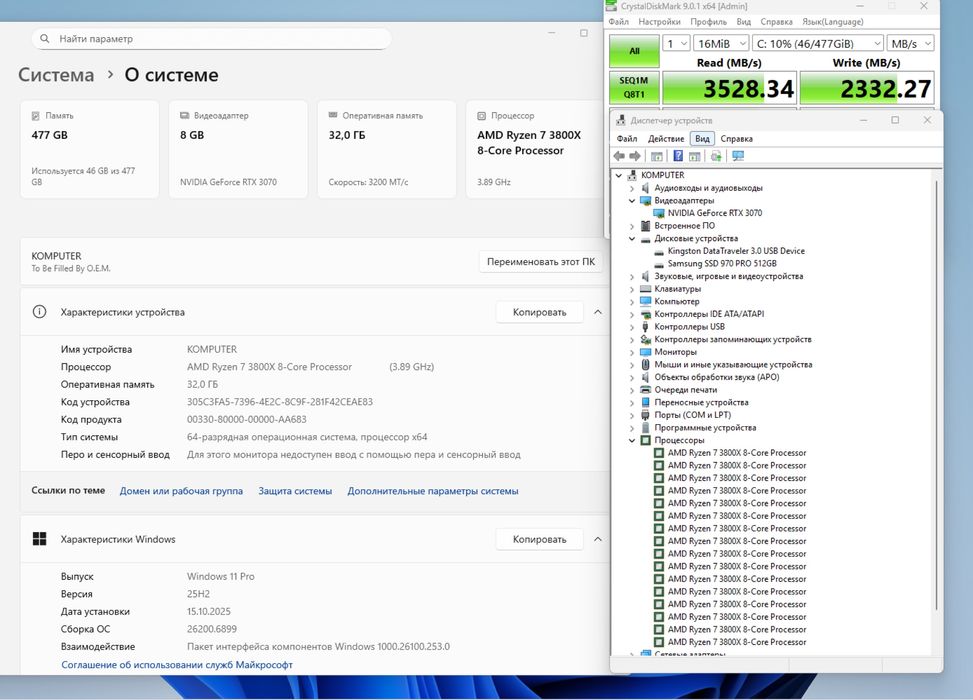The width and height of the screenshot is (973, 700).
Task: Open Вид menu in Device Manager
Action: tap(702, 138)
